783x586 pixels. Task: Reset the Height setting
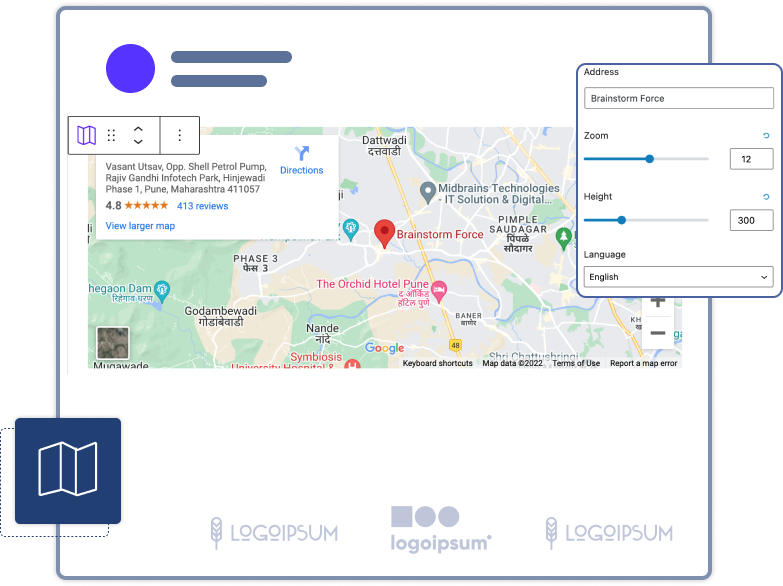coord(766,196)
